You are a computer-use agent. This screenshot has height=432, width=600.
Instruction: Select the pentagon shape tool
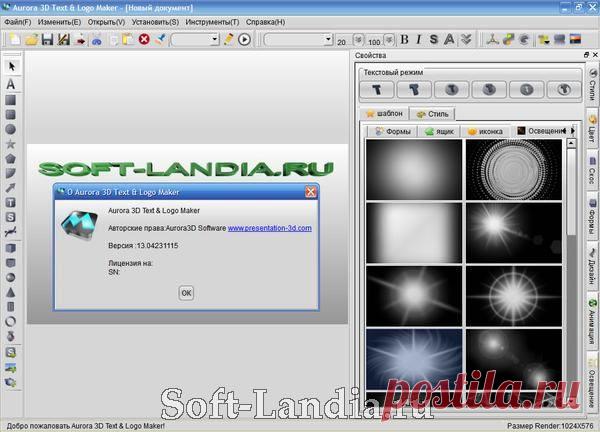[x=11, y=158]
